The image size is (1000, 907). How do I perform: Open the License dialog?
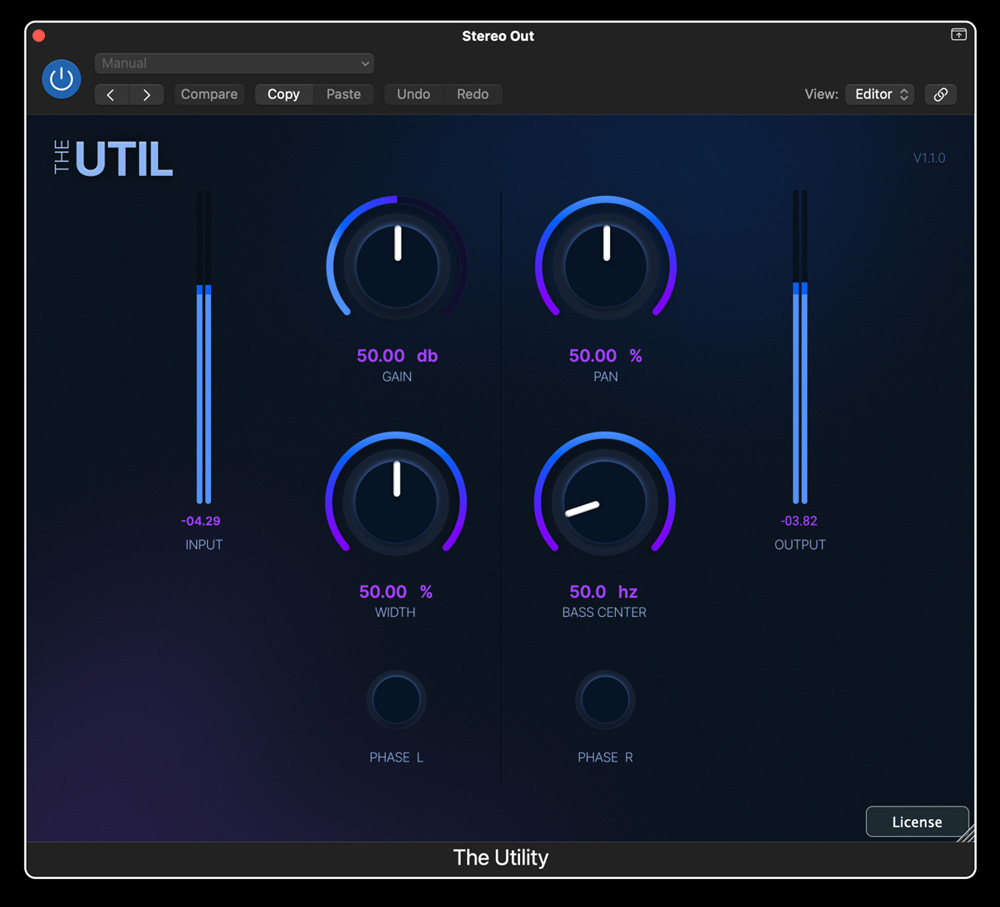coord(916,821)
